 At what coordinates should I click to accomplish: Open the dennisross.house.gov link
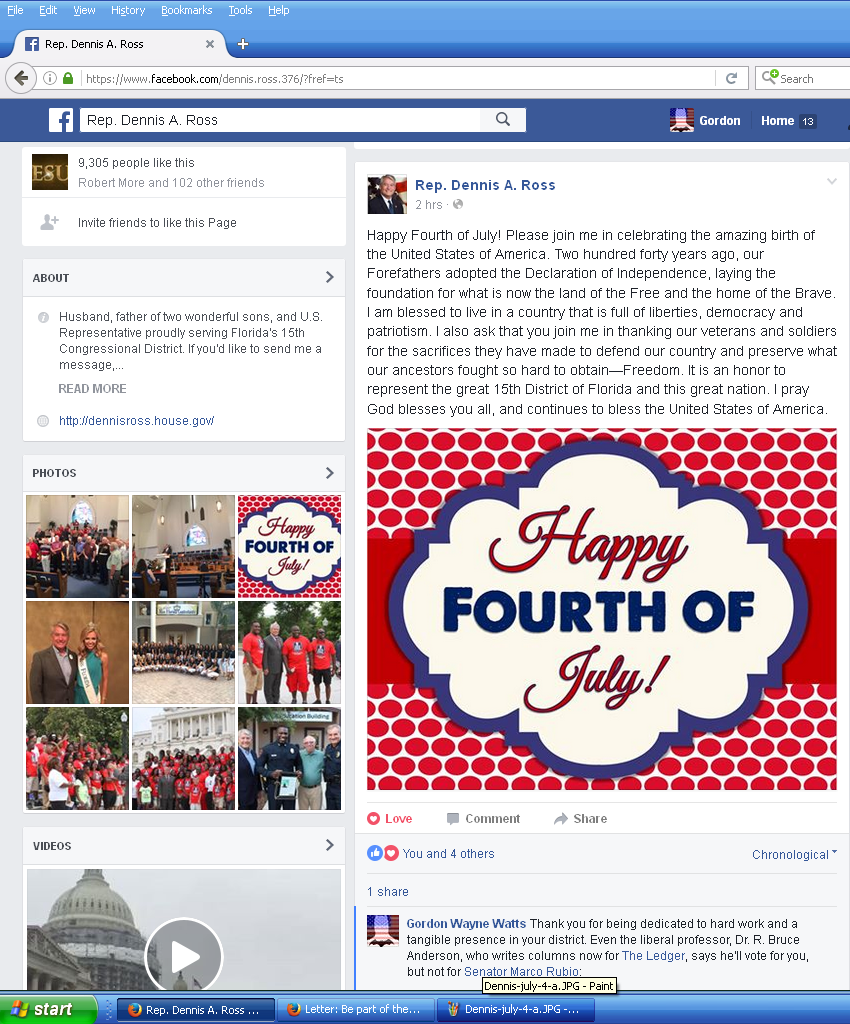pos(136,421)
